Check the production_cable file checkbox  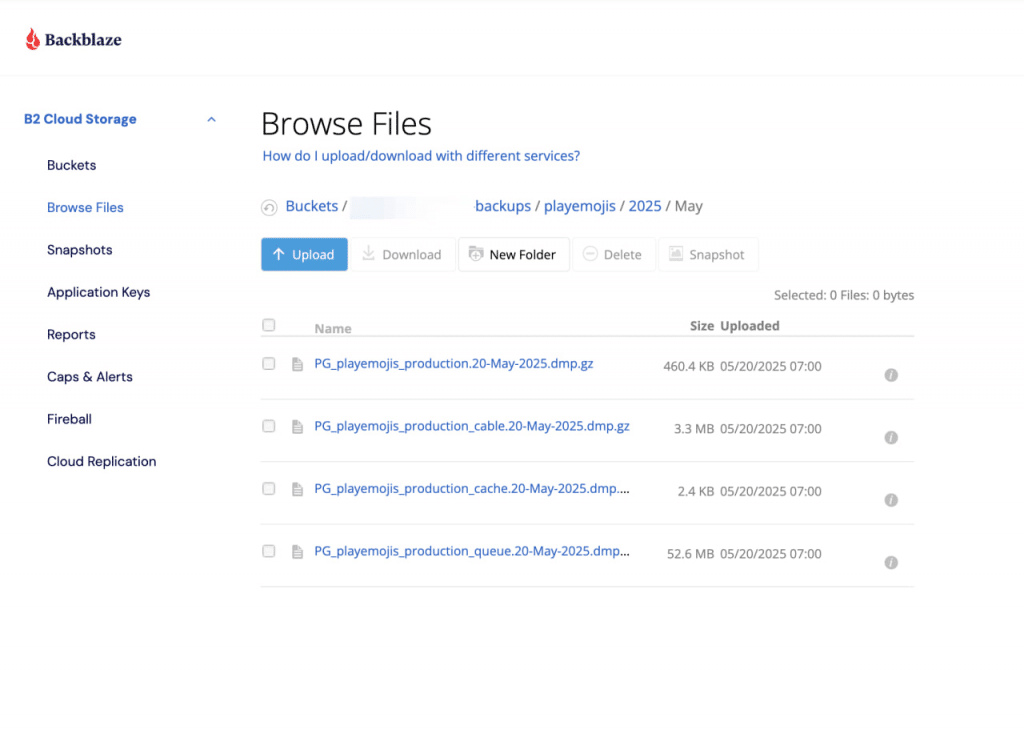(x=268, y=426)
